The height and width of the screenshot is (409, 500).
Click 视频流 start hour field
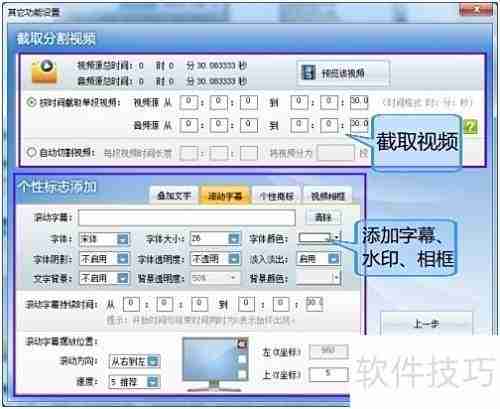tap(189, 103)
